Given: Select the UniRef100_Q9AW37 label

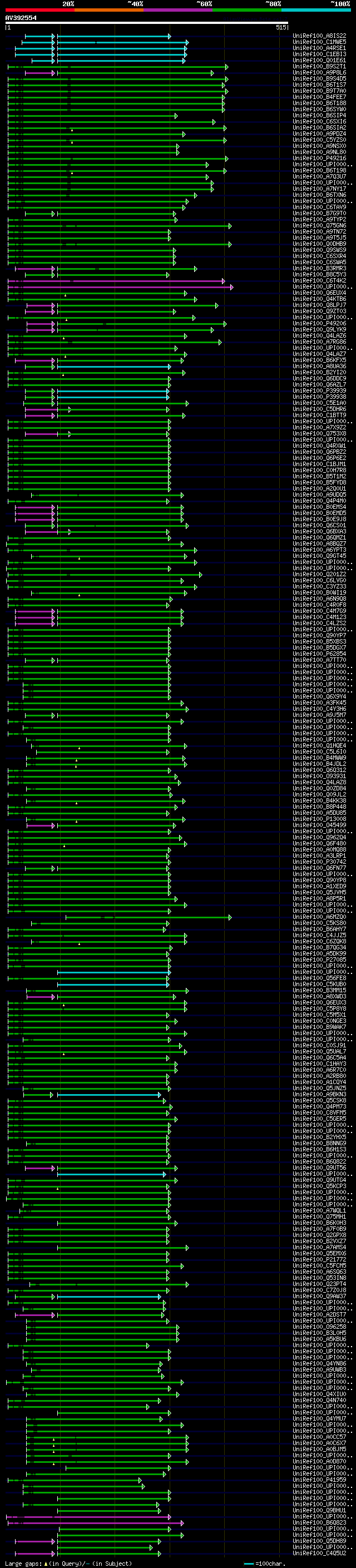Looking at the screenshot, I should [319, 1297].
